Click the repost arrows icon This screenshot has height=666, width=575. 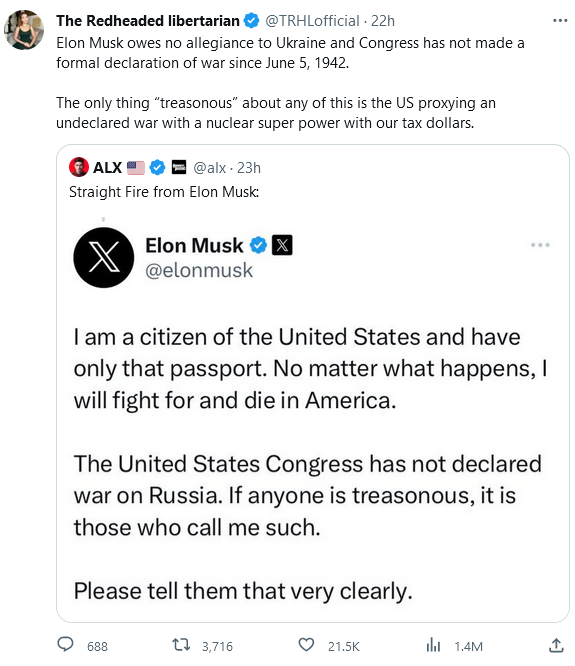(181, 645)
